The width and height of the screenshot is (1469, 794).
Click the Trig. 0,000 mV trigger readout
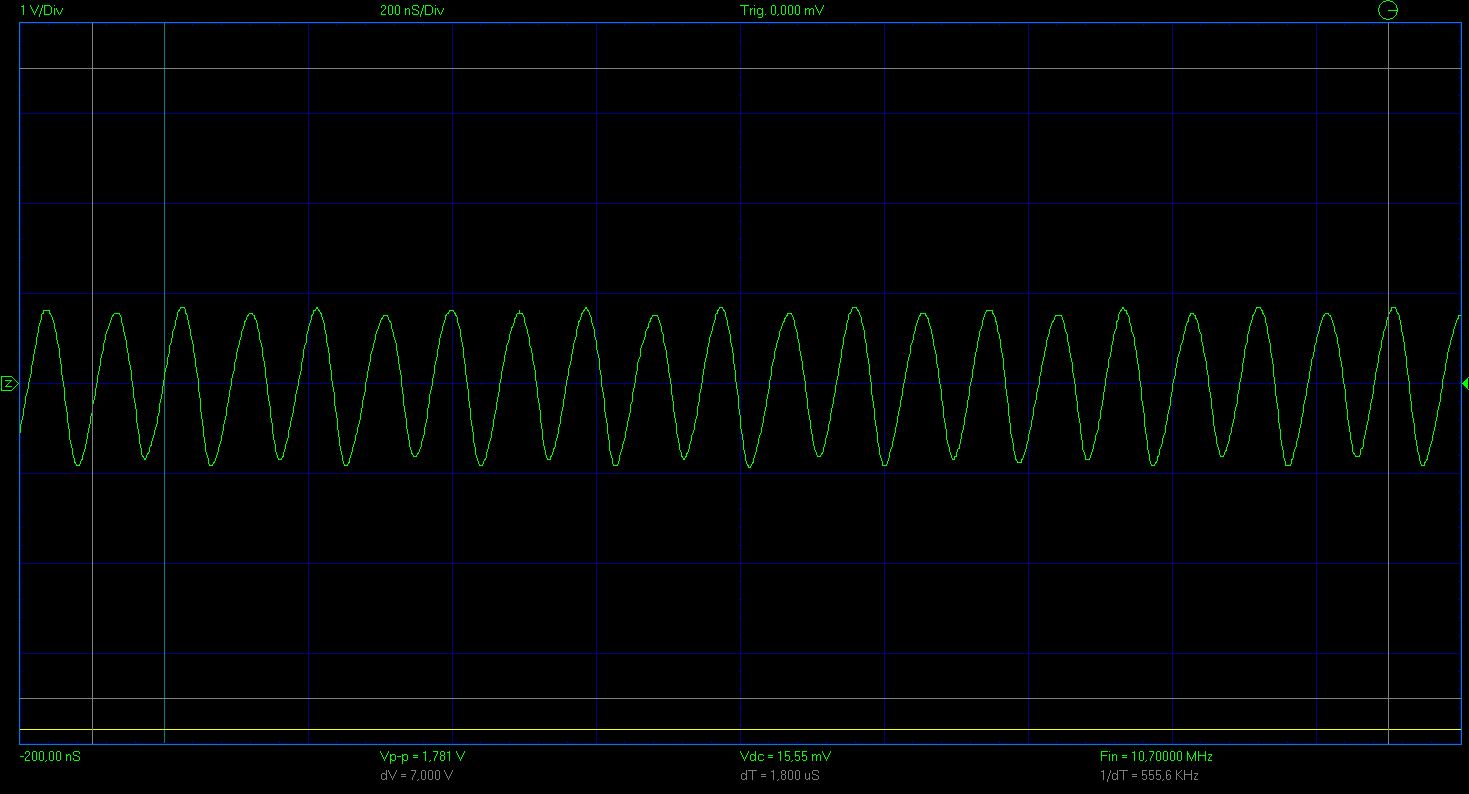(x=782, y=11)
